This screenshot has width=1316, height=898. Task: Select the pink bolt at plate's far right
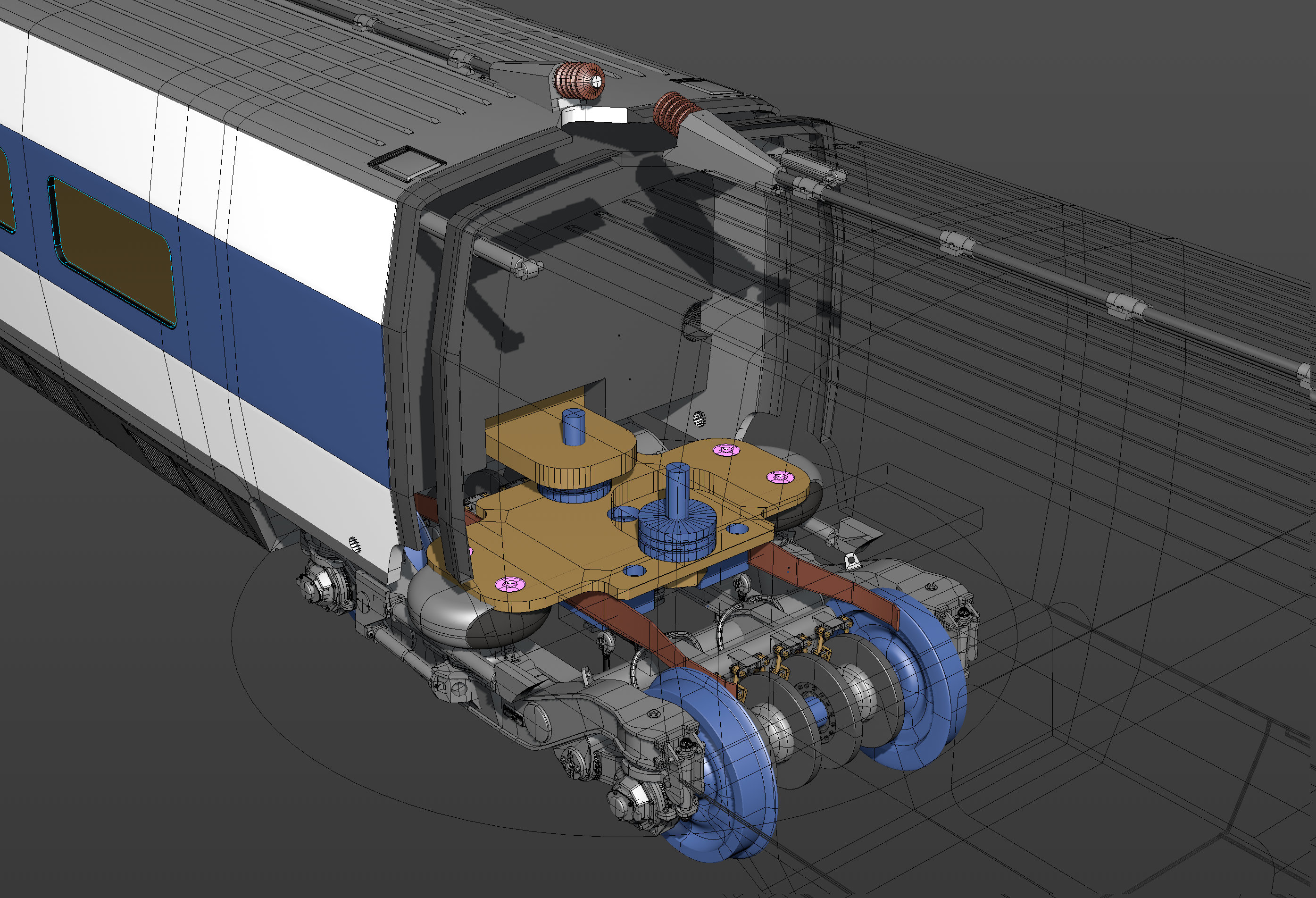780,477
